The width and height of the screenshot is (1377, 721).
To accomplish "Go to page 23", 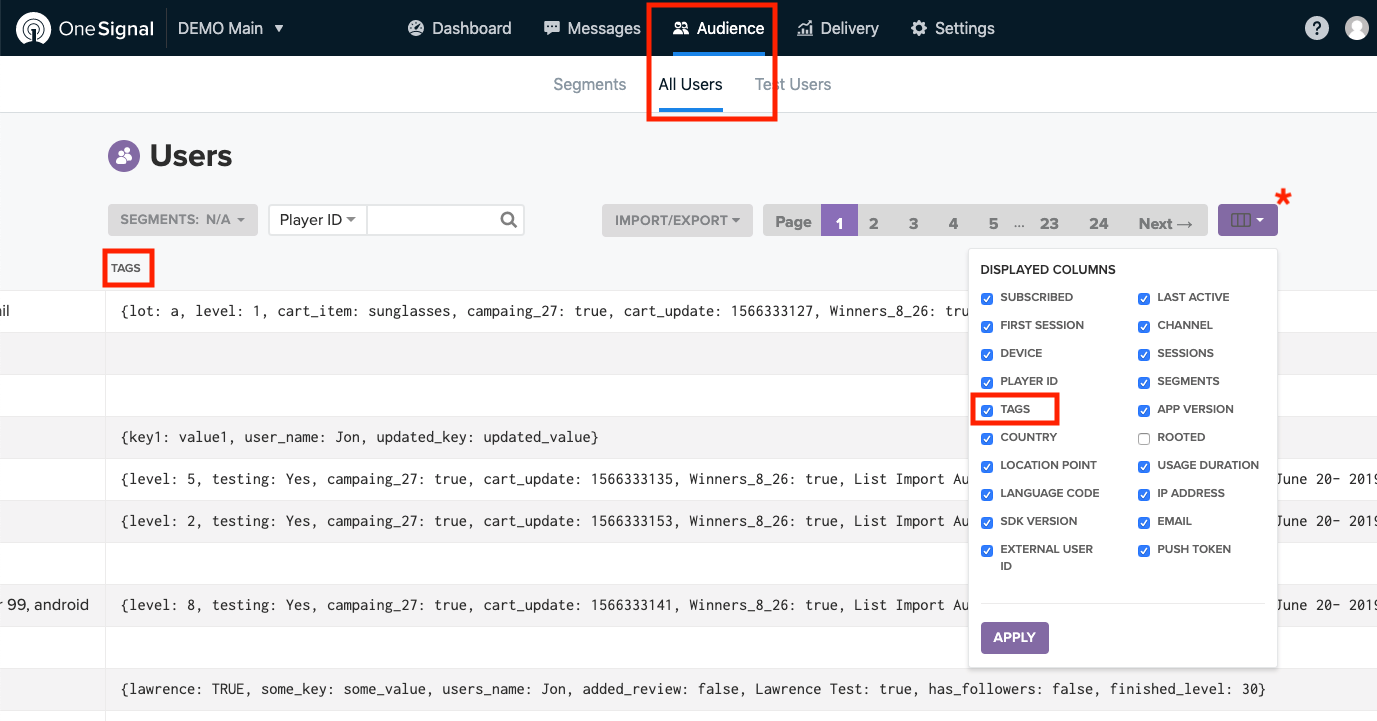I will (x=1049, y=222).
